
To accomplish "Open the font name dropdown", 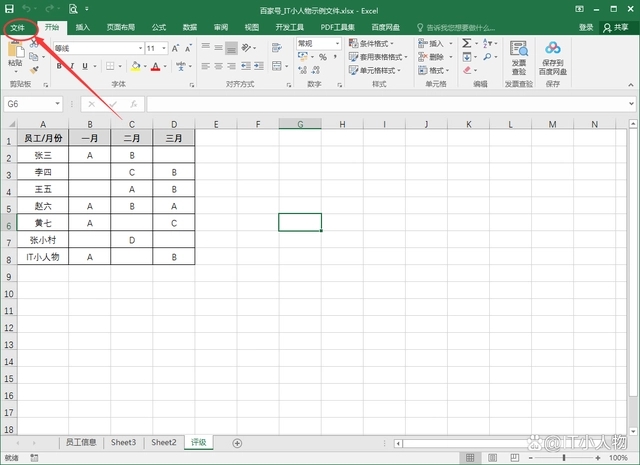I will click(x=140, y=48).
